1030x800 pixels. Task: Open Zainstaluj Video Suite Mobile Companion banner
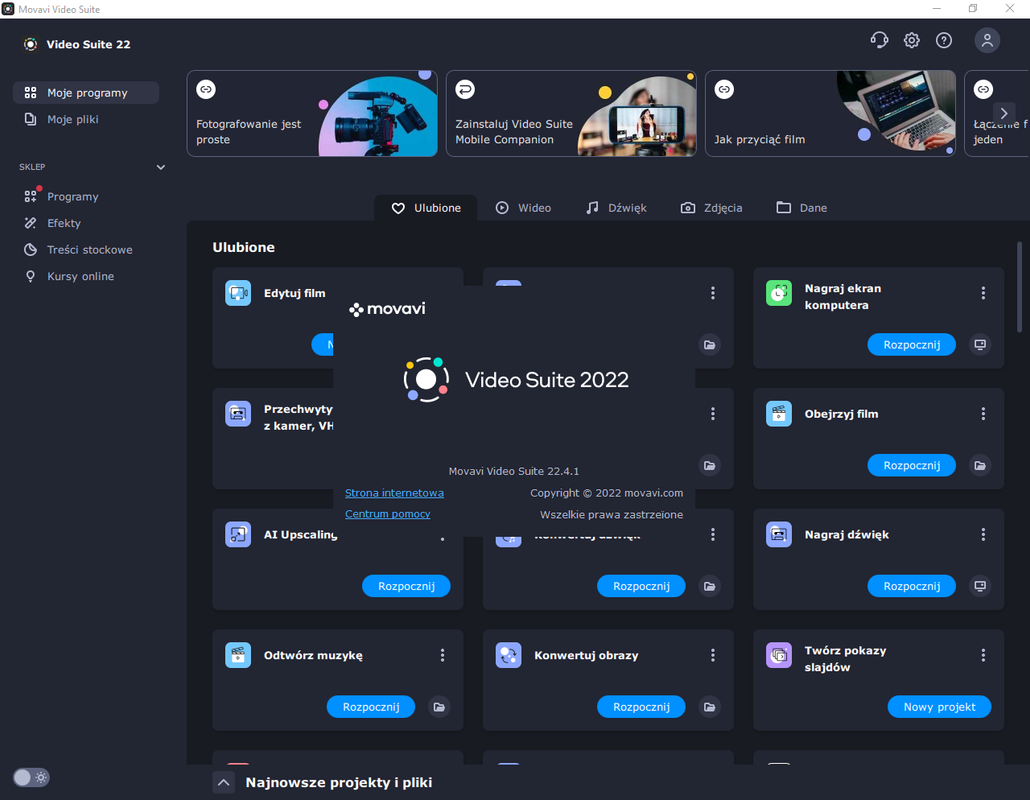(x=571, y=114)
